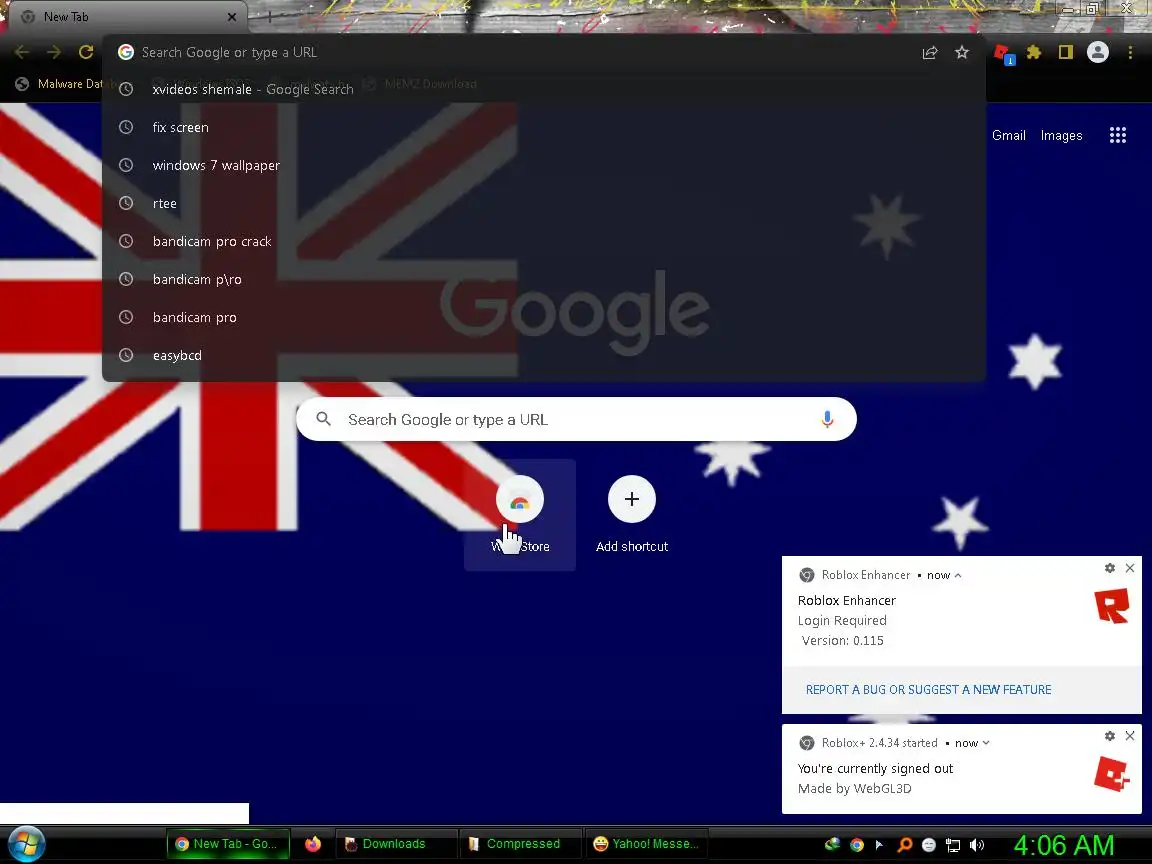Expand the Roblox+ notification chevron
The height and width of the screenshot is (864, 1152).
(985, 743)
